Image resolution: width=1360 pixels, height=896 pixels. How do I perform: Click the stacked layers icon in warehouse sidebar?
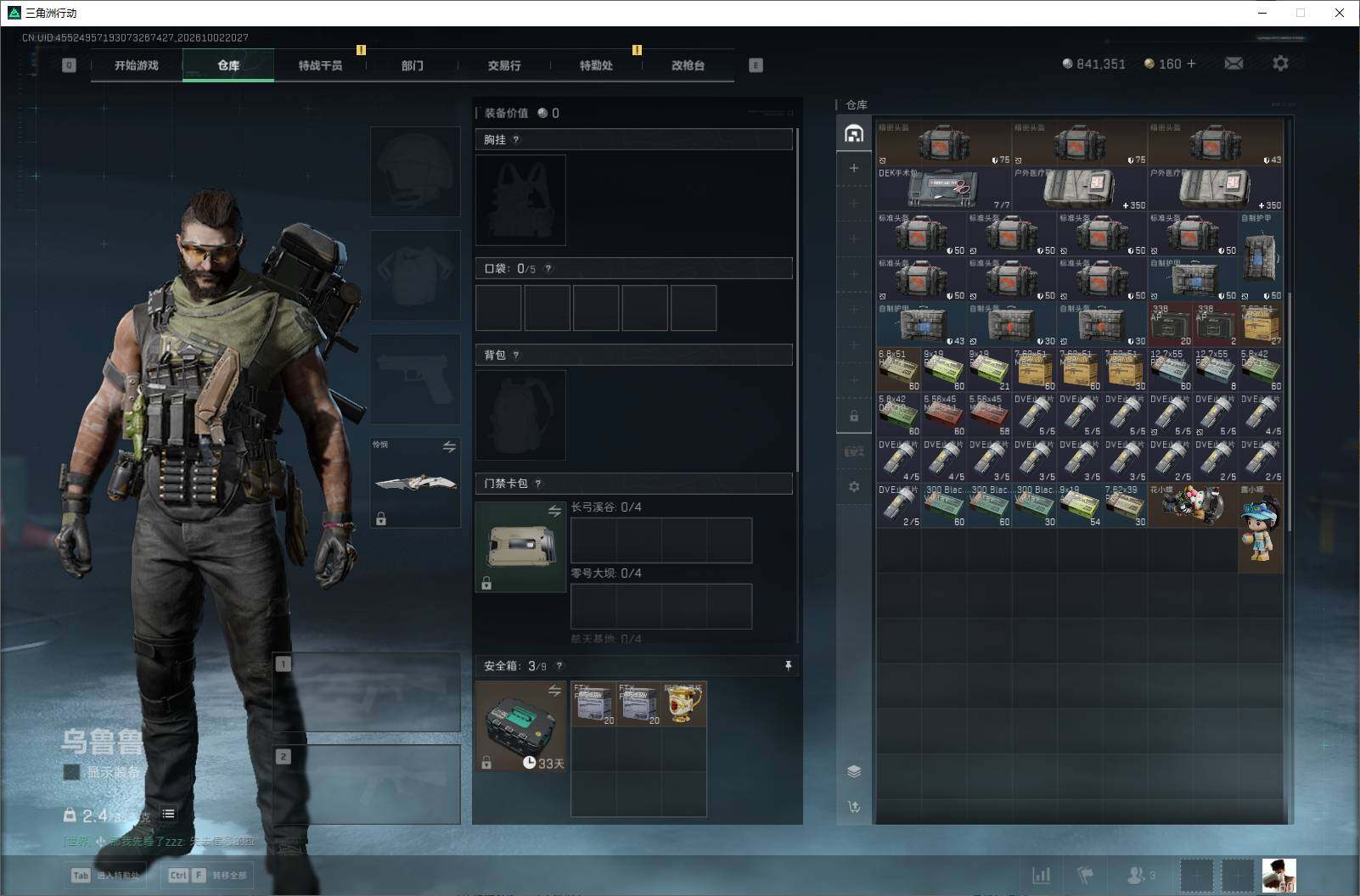[854, 770]
